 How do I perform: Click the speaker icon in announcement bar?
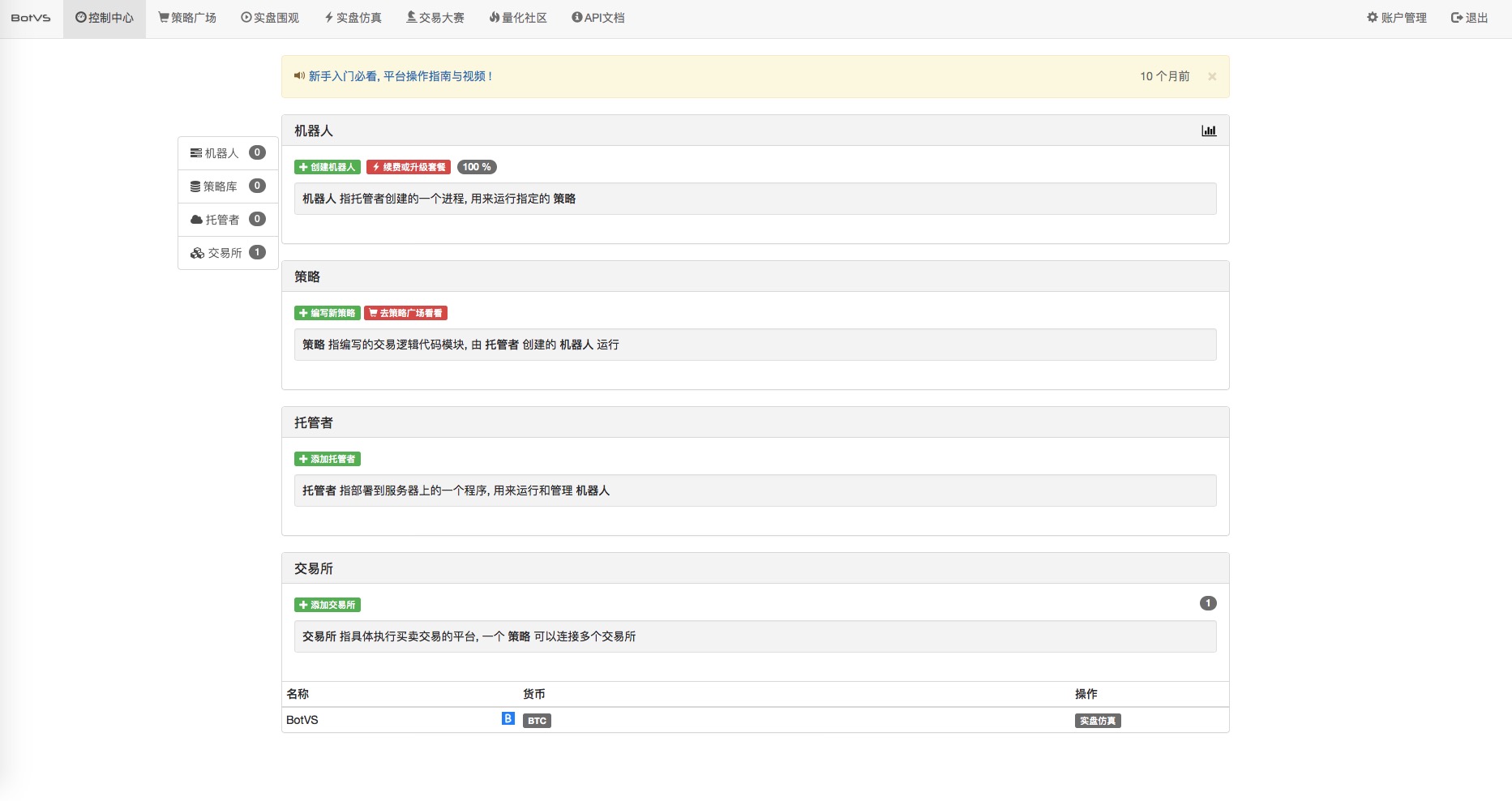tap(299, 76)
